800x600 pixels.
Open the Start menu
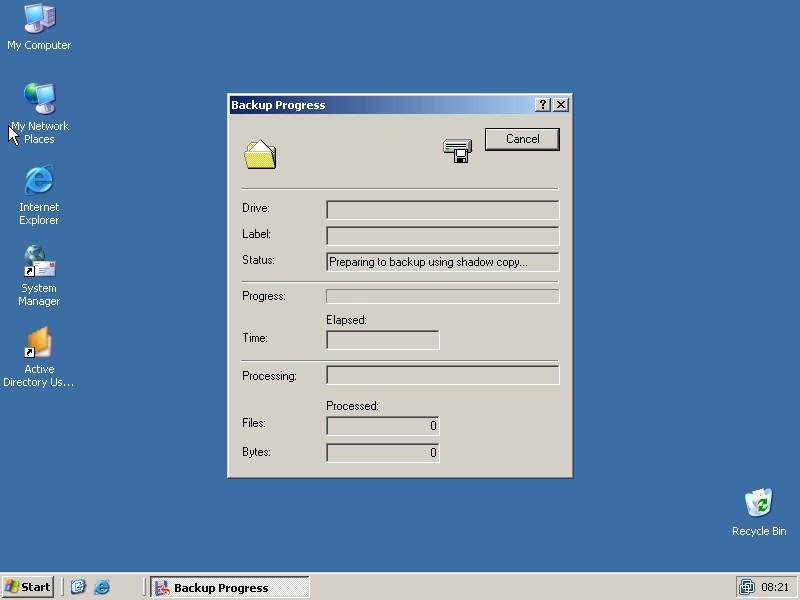(28, 587)
